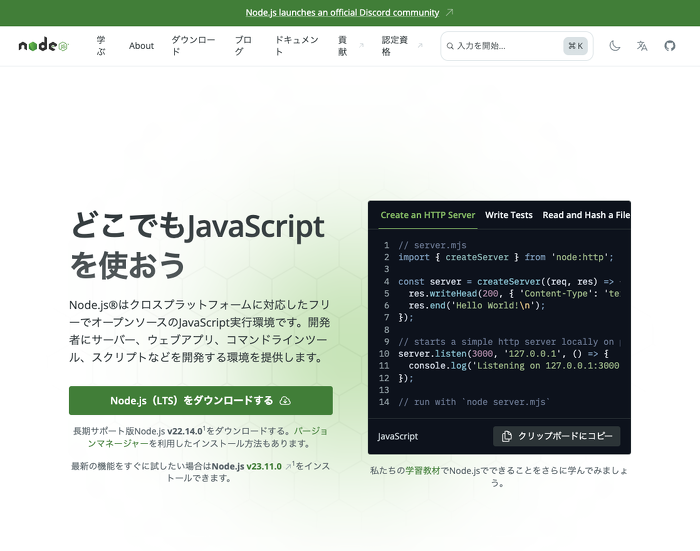The height and width of the screenshot is (551, 700).
Task: Switch to the Write Tests tab
Action: click(x=509, y=215)
